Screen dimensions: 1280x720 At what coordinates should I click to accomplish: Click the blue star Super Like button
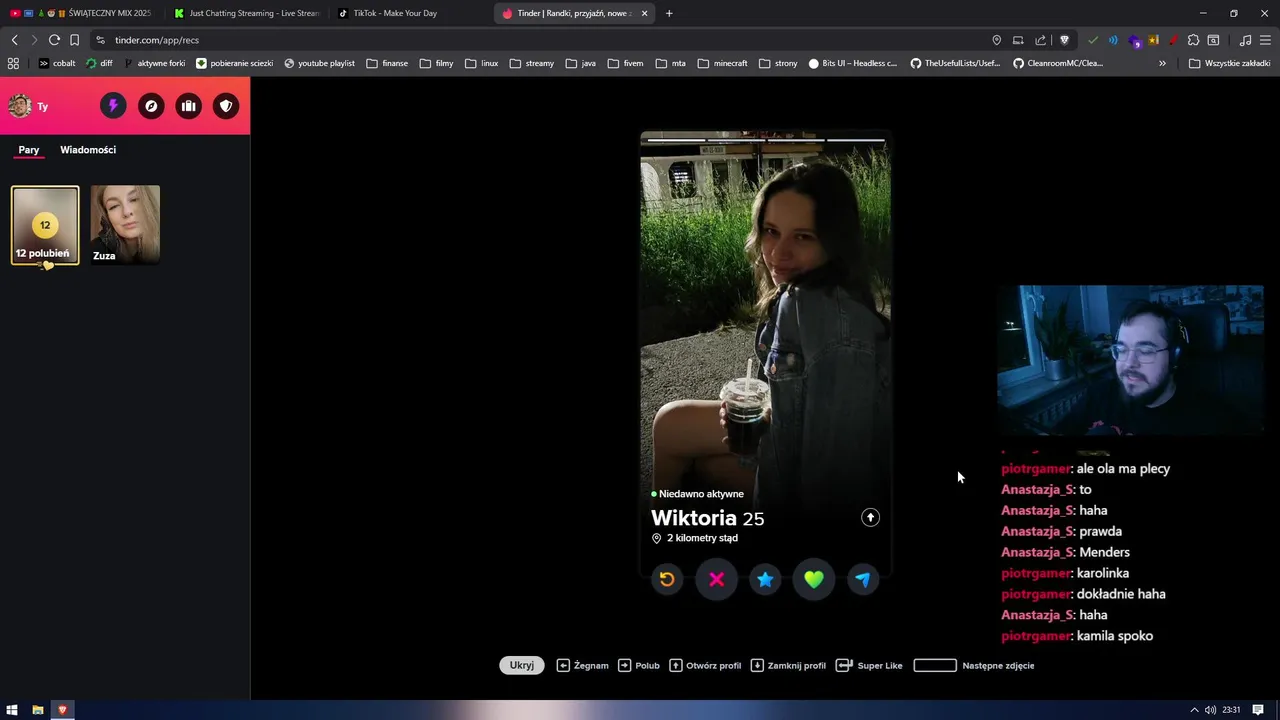pos(765,579)
